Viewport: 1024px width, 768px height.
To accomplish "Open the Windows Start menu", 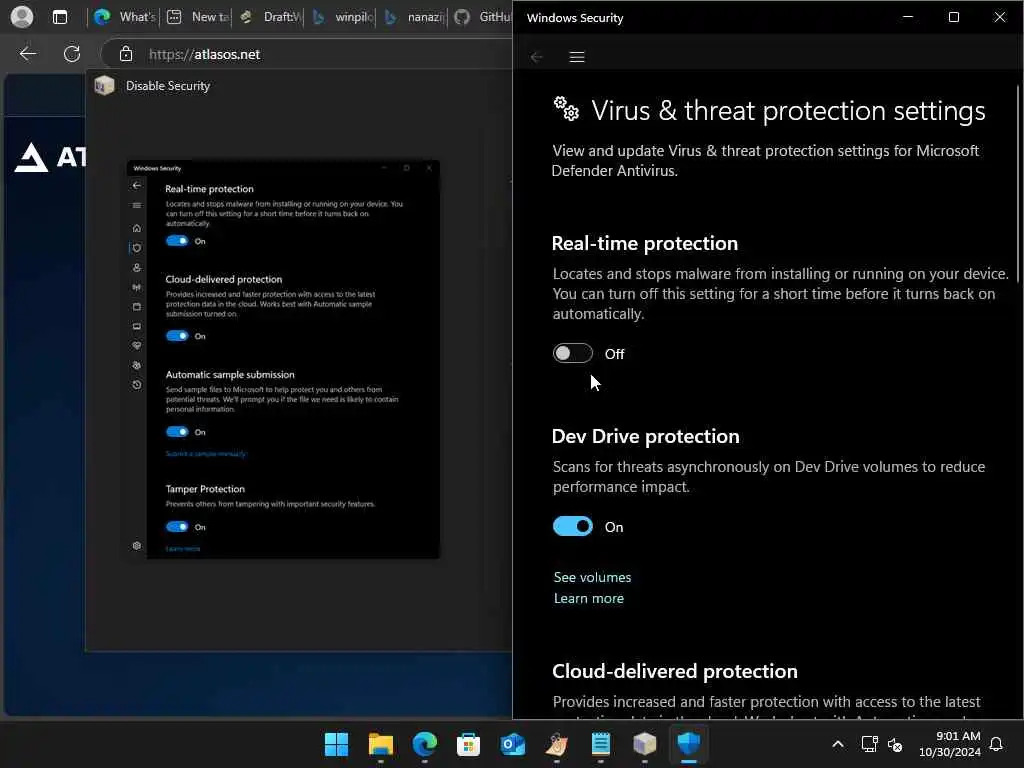I will 336,744.
